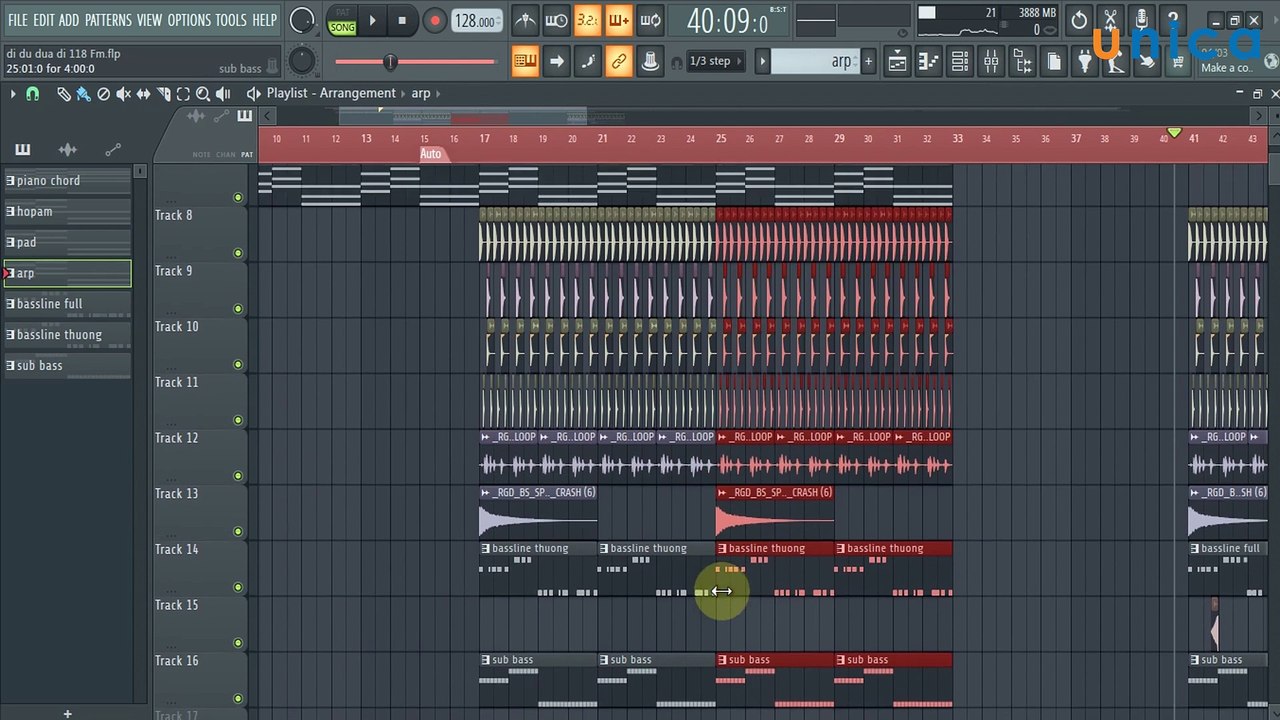Toggle the 3-2-1 recording countdown
The height and width of the screenshot is (720, 1280).
point(587,20)
